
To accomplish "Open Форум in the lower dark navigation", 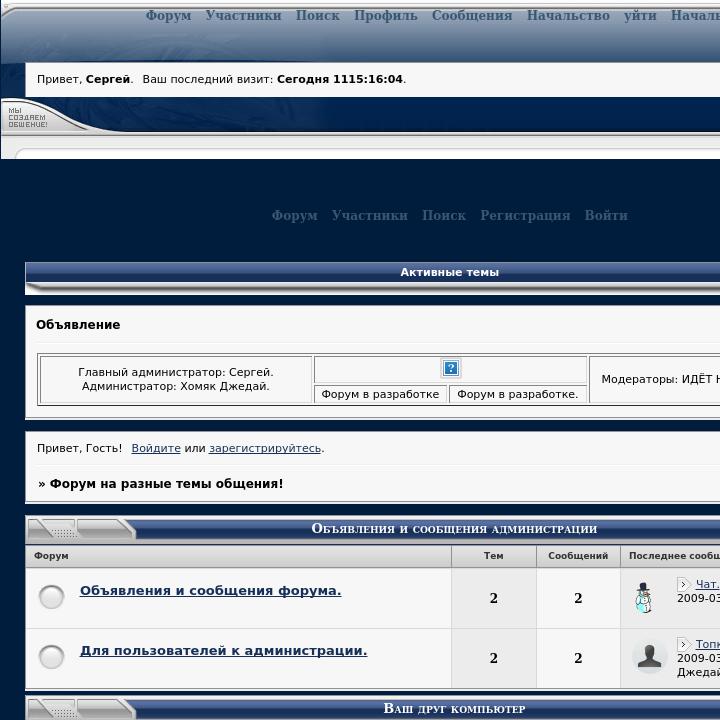I will pos(294,215).
